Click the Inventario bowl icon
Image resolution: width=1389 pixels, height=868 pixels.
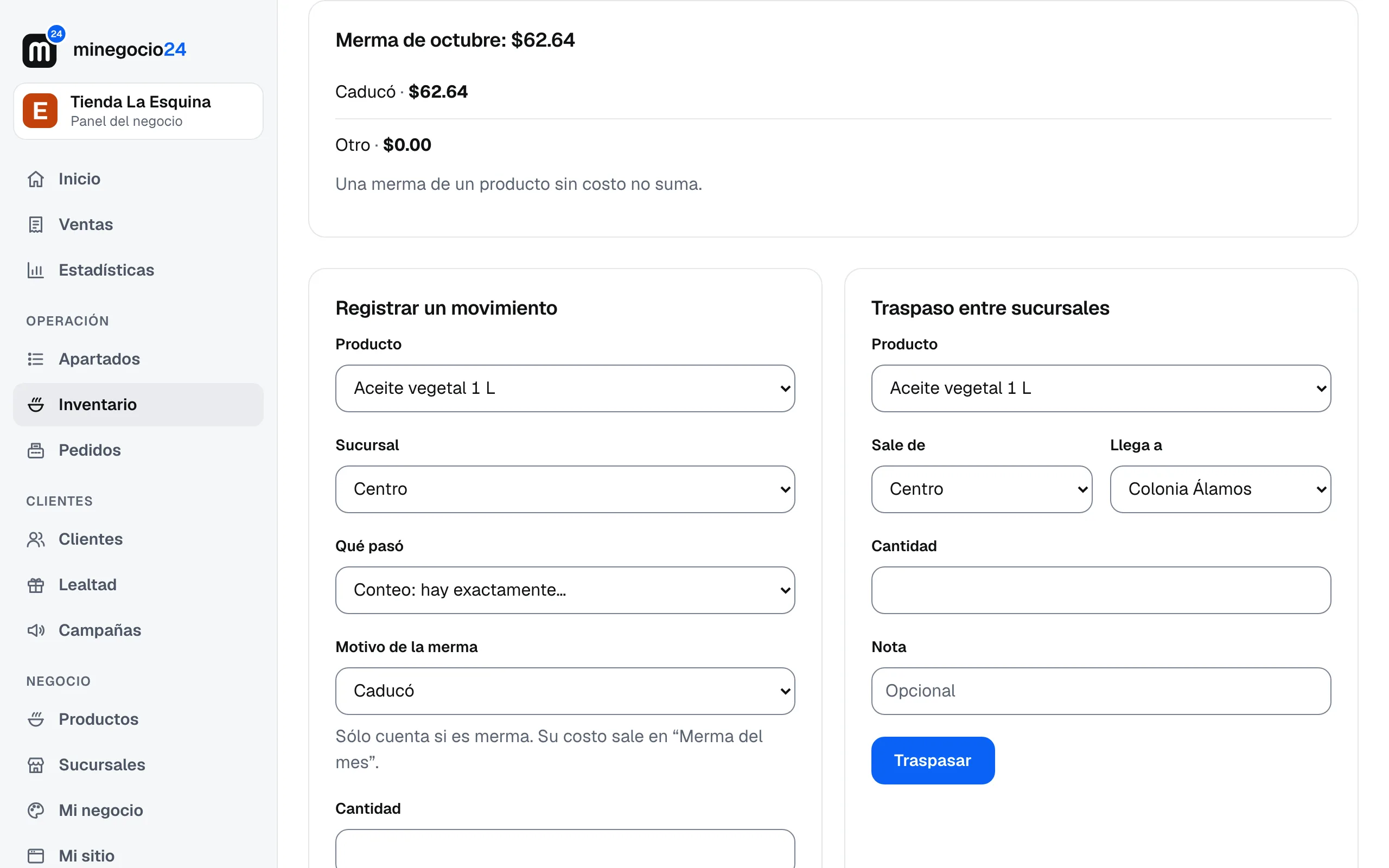pyautogui.click(x=36, y=405)
